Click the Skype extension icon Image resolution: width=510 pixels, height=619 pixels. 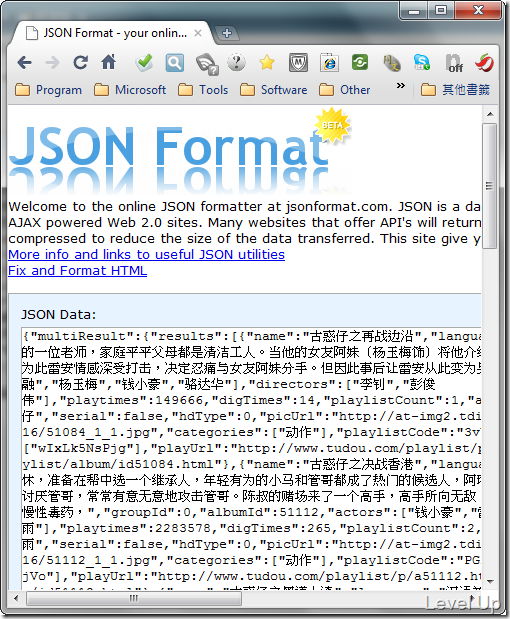click(x=422, y=62)
